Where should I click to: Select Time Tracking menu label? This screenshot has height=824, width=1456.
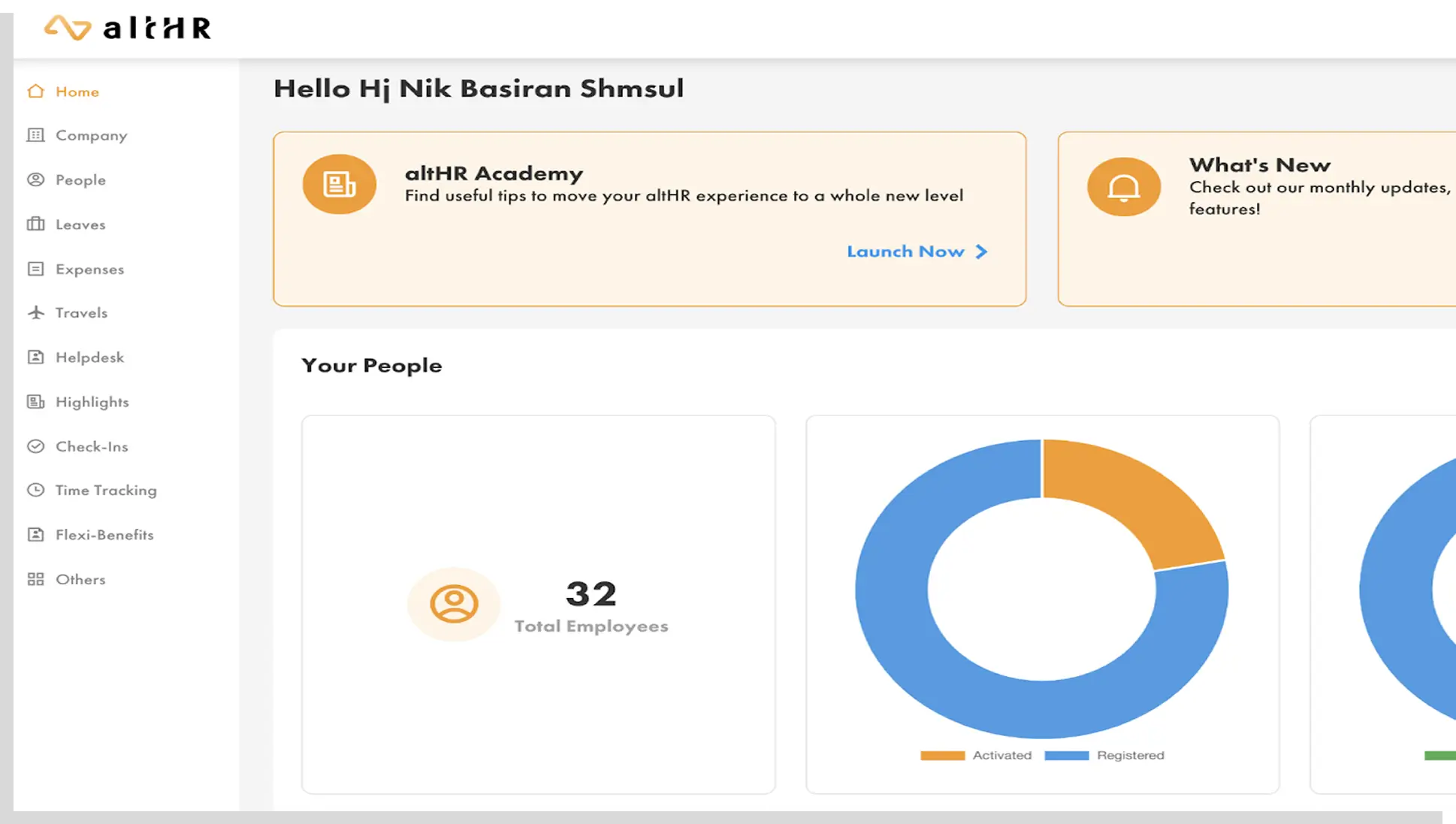106,490
